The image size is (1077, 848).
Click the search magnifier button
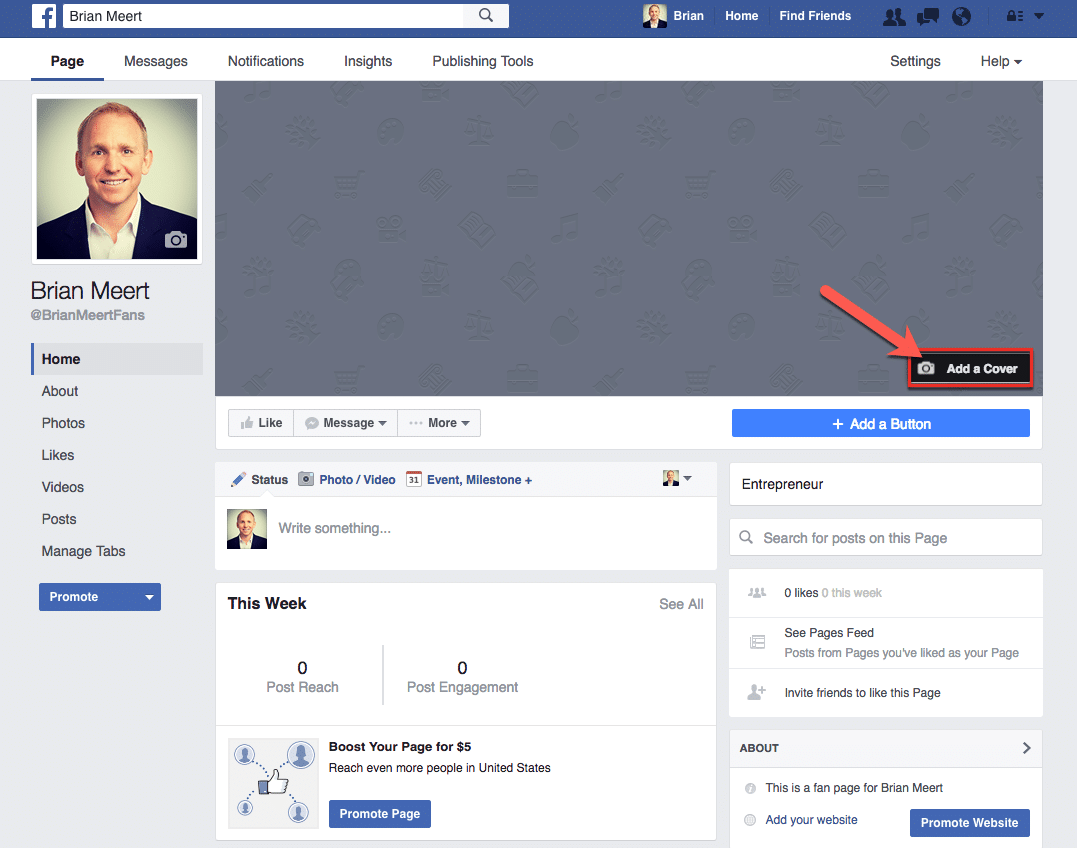(486, 16)
